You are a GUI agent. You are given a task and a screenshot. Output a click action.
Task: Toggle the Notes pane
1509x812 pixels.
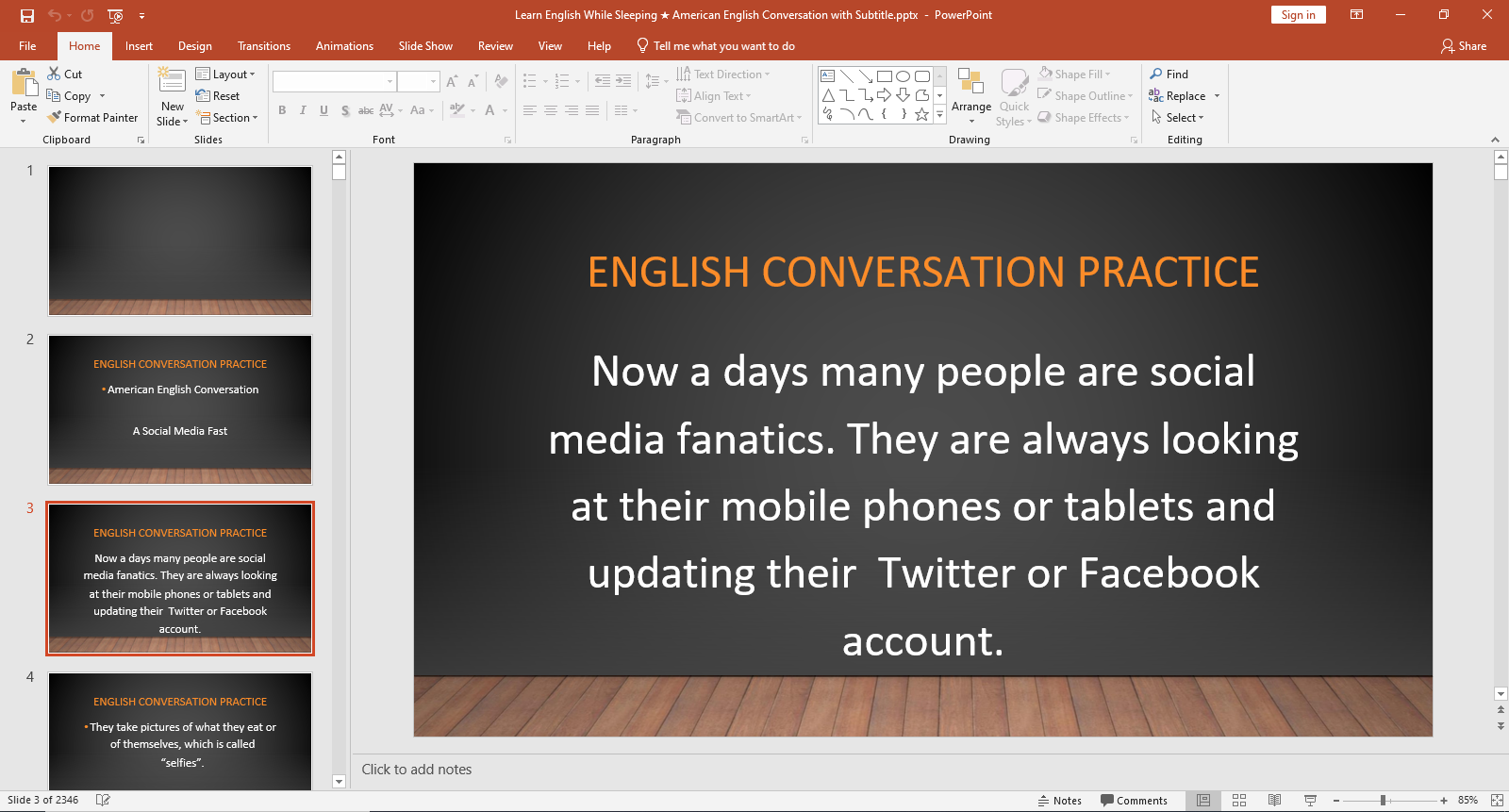[1060, 801]
